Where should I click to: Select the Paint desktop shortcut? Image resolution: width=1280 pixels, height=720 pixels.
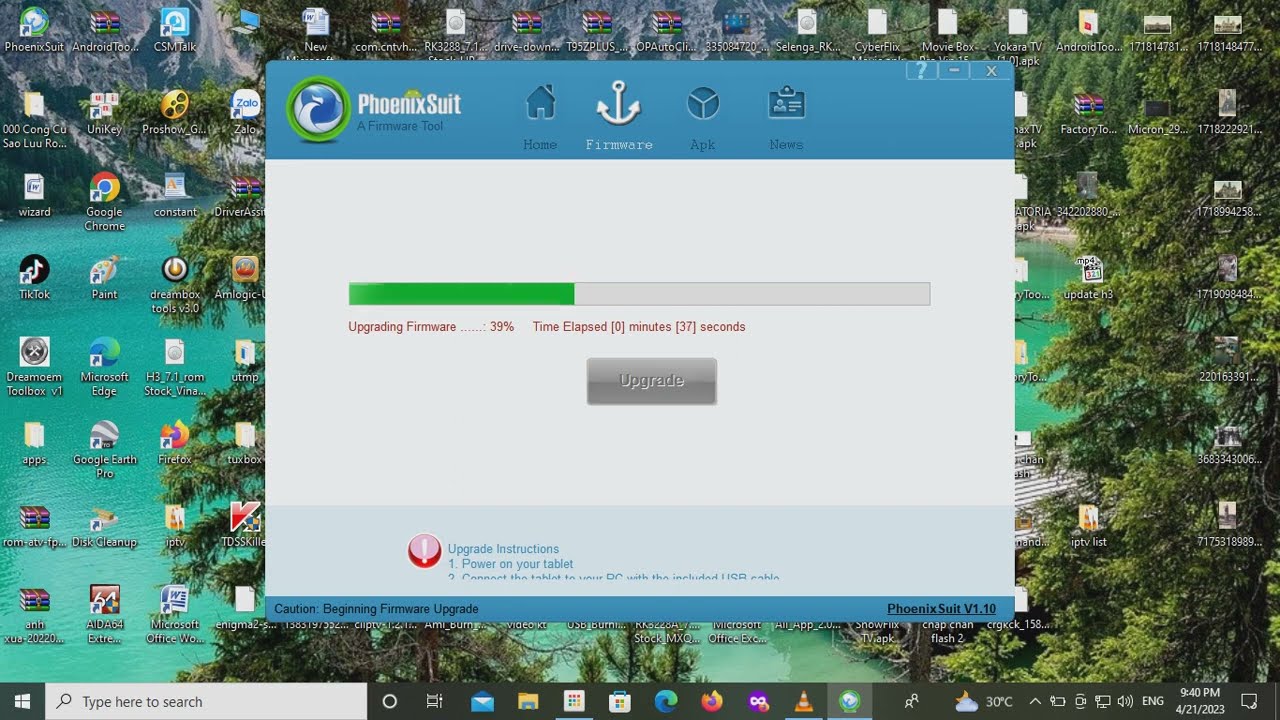(104, 278)
